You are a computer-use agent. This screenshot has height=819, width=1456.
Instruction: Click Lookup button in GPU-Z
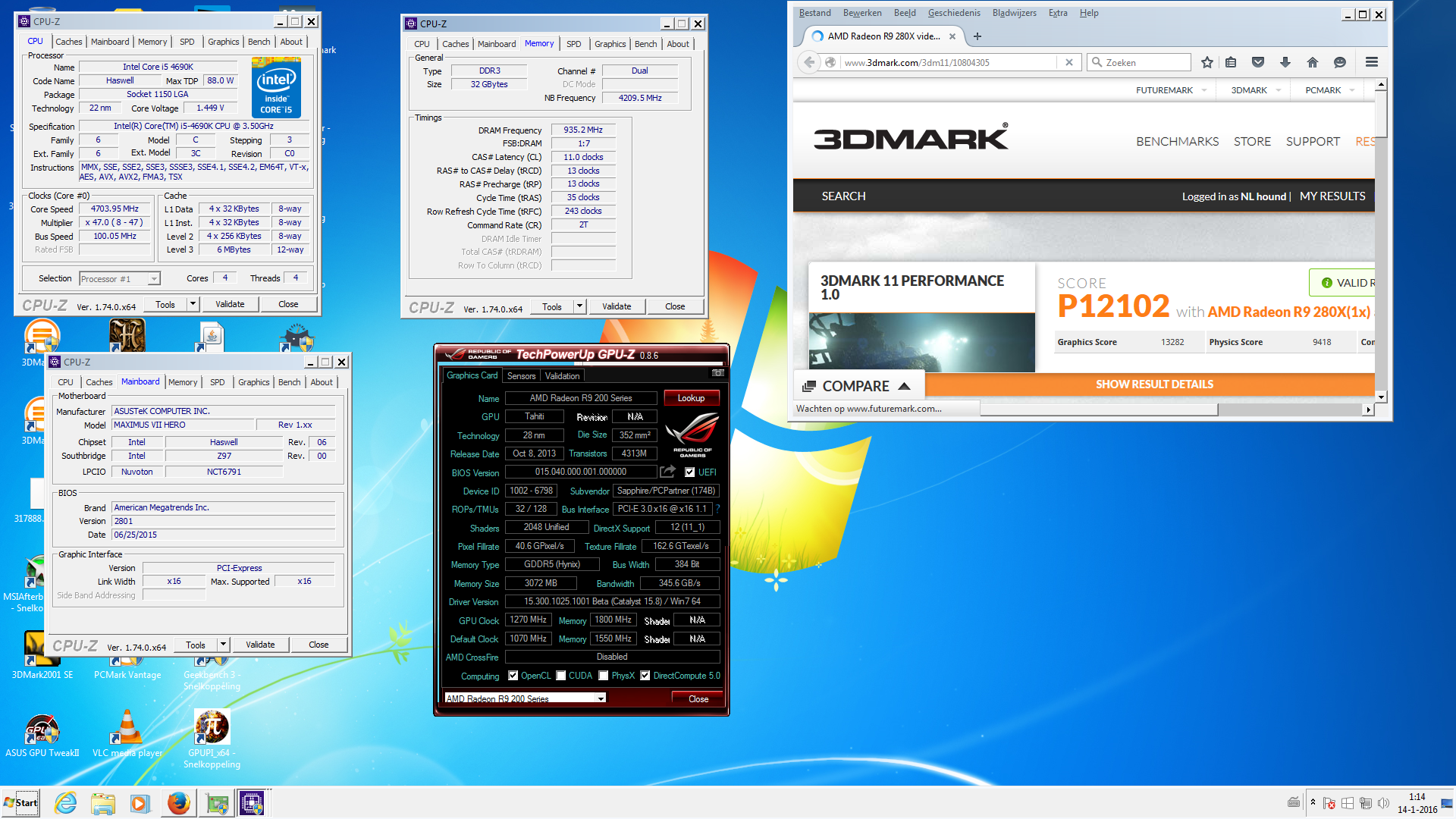[691, 397]
